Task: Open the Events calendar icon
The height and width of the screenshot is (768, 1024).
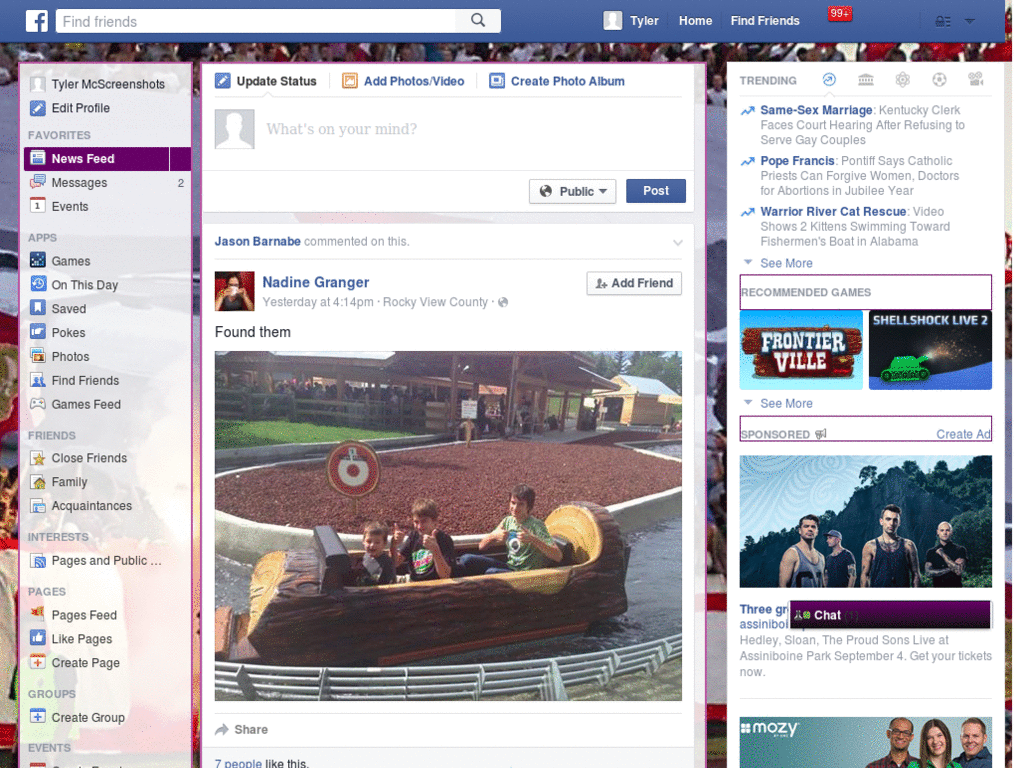Action: [38, 206]
